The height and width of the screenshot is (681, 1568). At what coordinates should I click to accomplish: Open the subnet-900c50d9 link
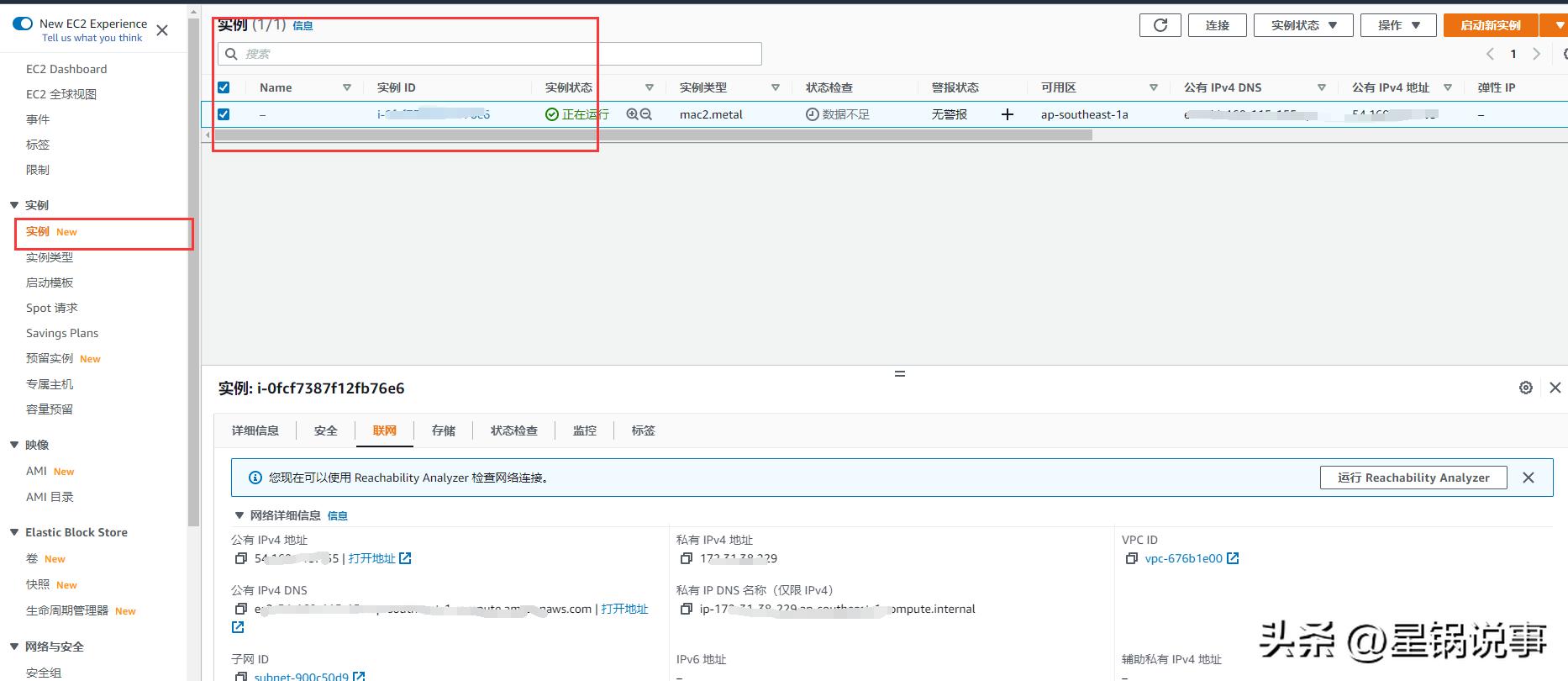coord(301,676)
